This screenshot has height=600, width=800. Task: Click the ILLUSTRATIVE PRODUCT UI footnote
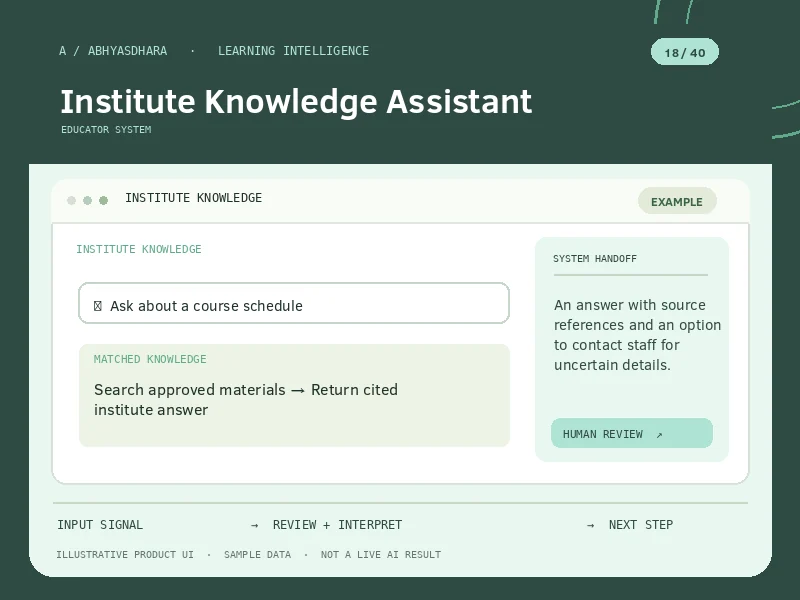(125, 555)
